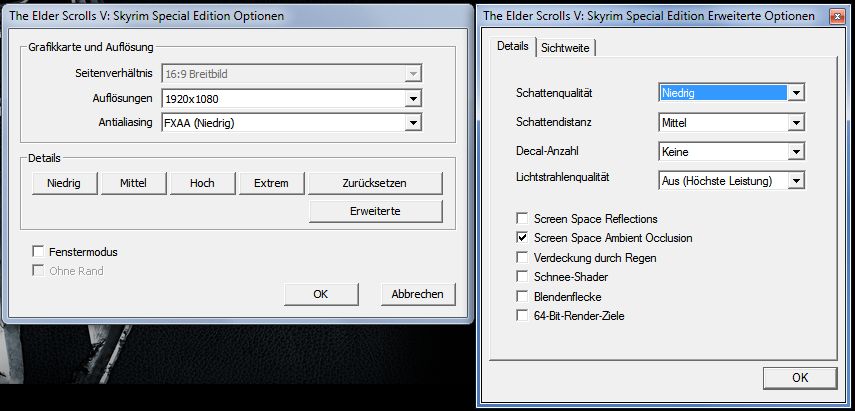Tick the Schnee-Shader checkbox
The height and width of the screenshot is (411, 855).
pos(521,276)
